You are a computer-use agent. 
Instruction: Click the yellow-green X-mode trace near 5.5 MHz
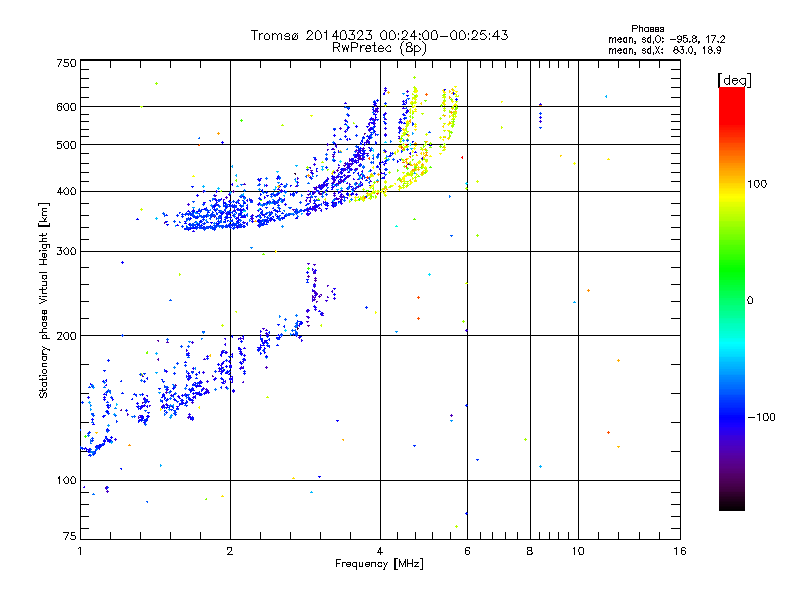pos(450,118)
